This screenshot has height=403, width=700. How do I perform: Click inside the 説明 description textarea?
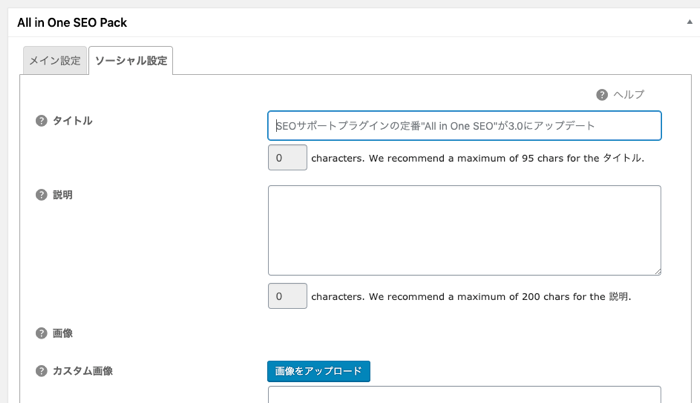[464, 230]
